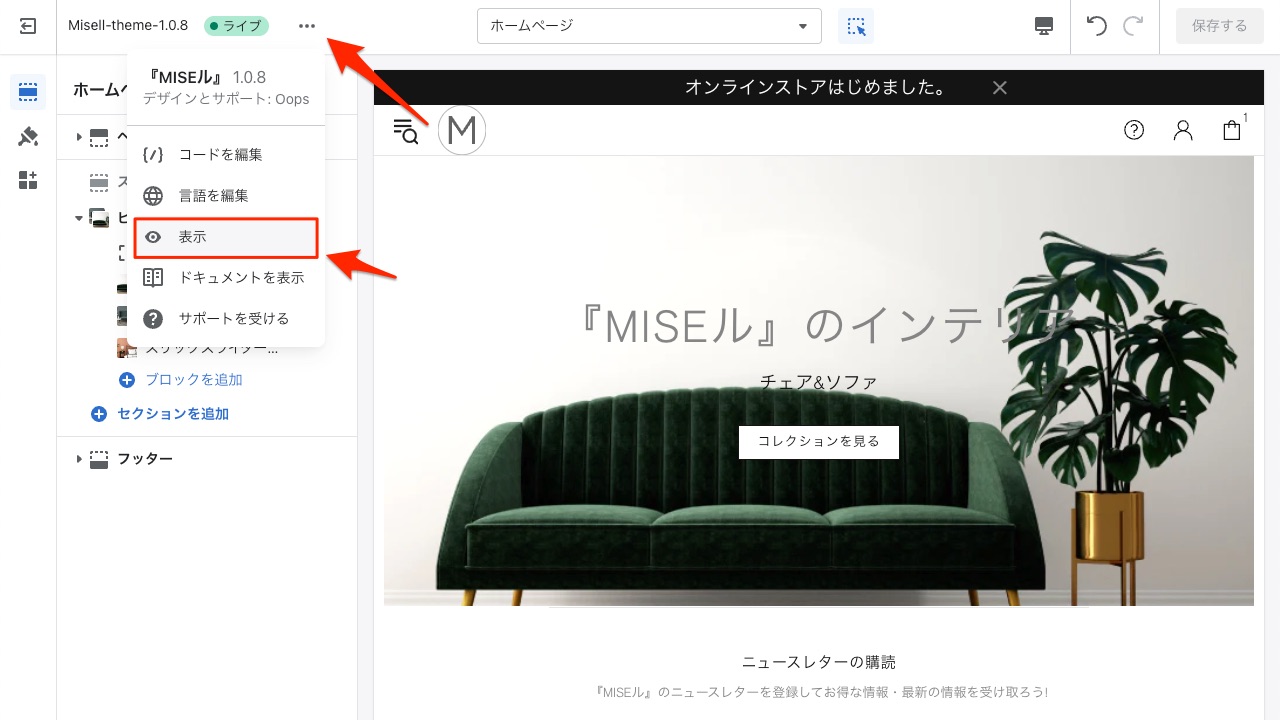Click the フッター section icon
1280x720 pixels.
[99, 459]
